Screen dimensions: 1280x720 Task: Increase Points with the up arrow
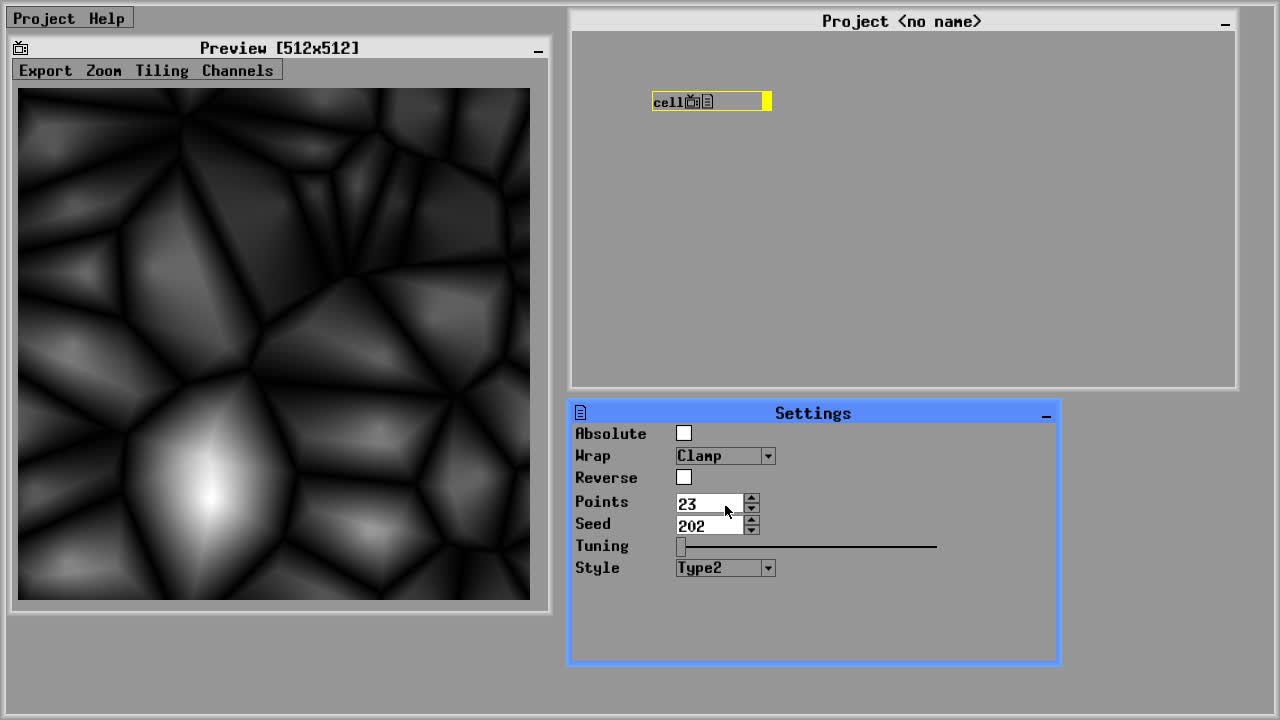[752, 498]
